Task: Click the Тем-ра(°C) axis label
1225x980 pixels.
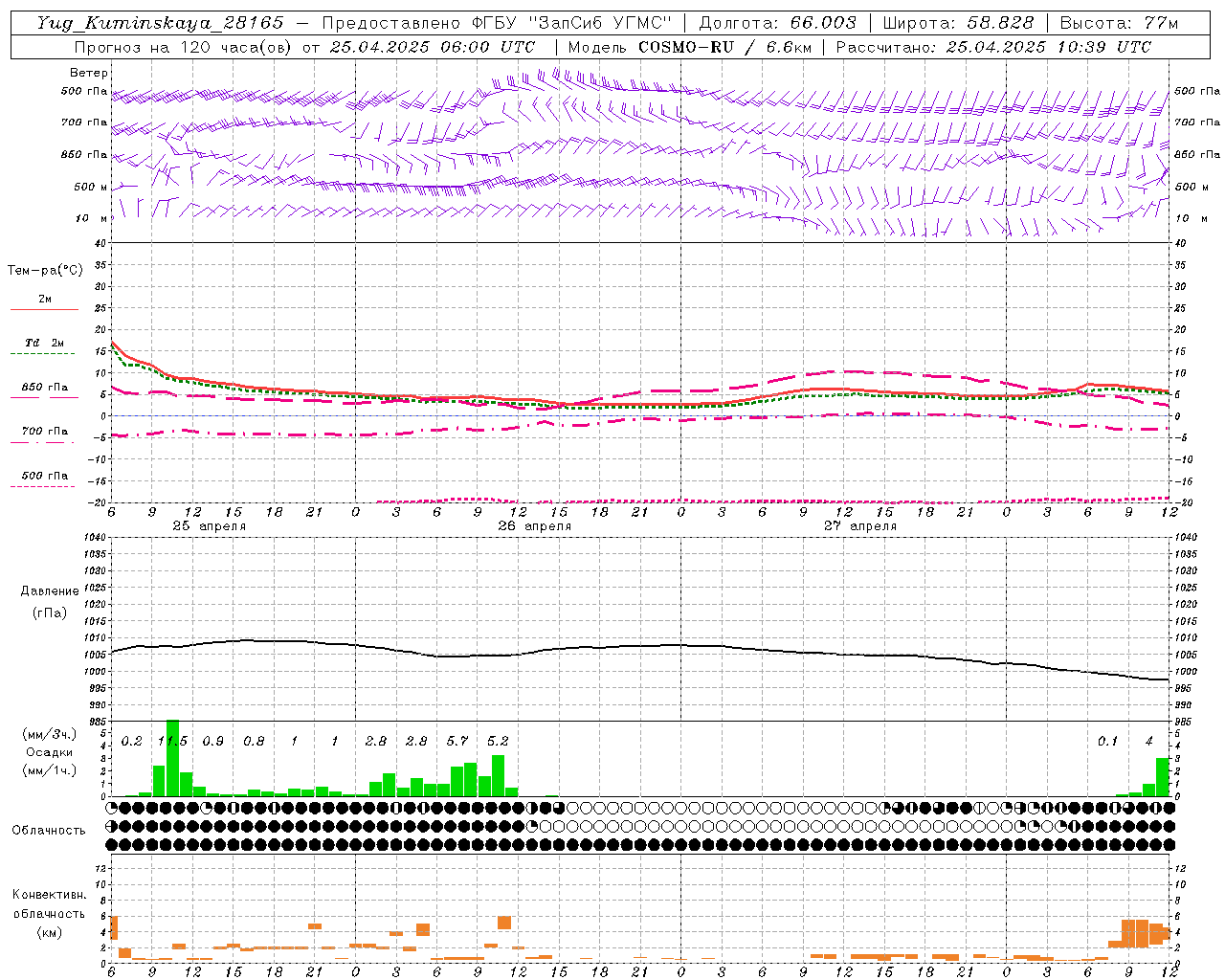Action: pos(45,271)
